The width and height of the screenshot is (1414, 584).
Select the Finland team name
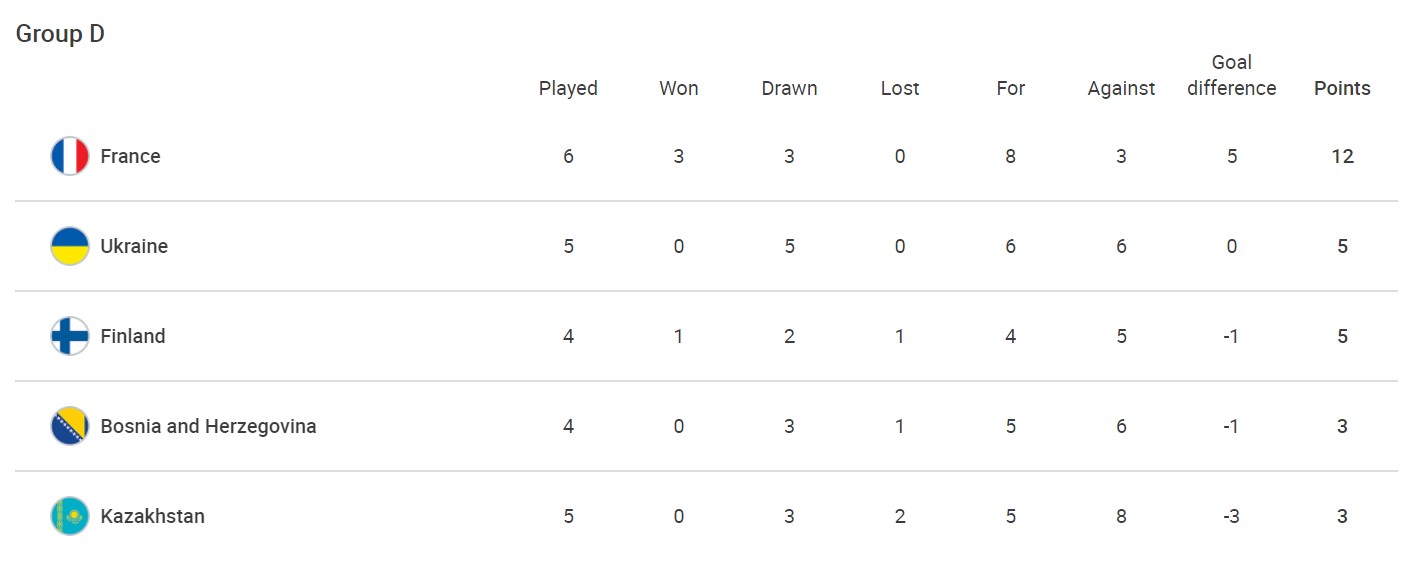[x=133, y=337]
